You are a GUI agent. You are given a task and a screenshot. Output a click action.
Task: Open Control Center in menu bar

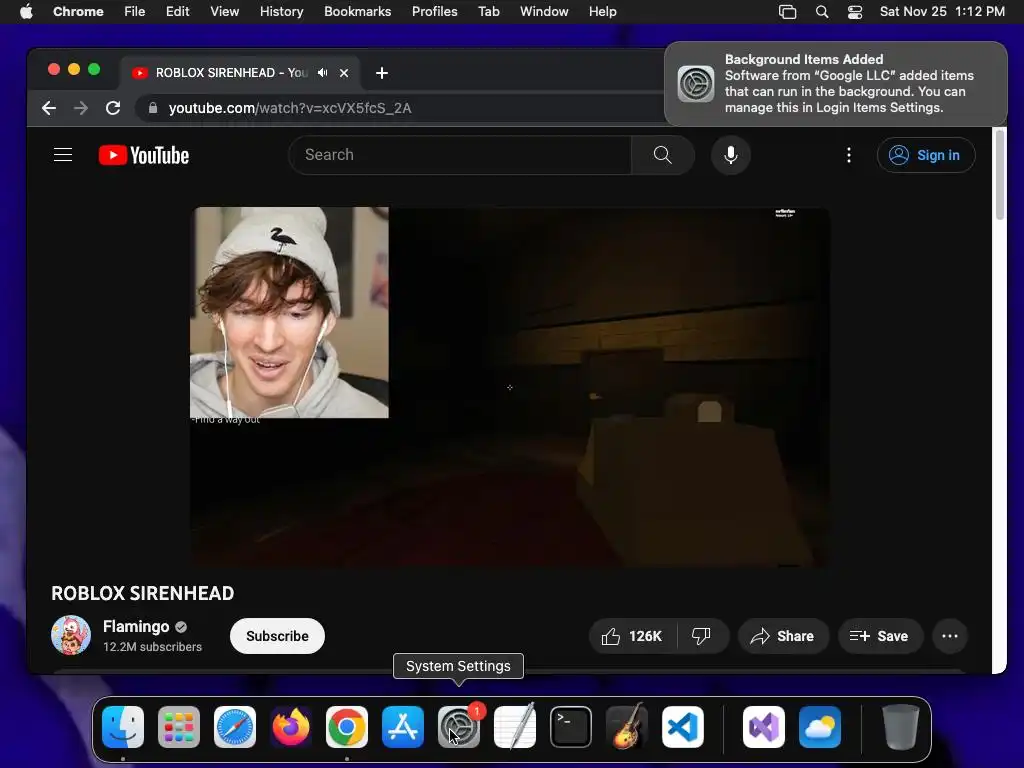click(x=855, y=12)
